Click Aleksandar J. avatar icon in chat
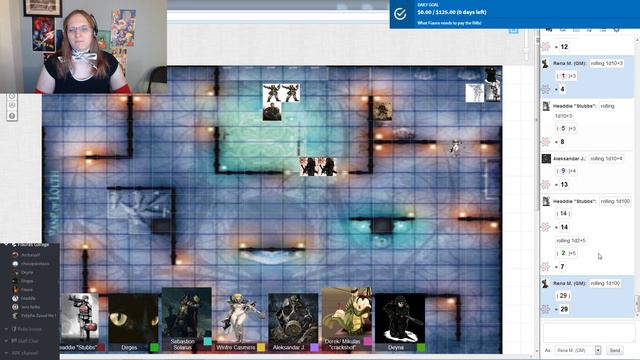Viewport: 640px width, 360px height. [546, 158]
